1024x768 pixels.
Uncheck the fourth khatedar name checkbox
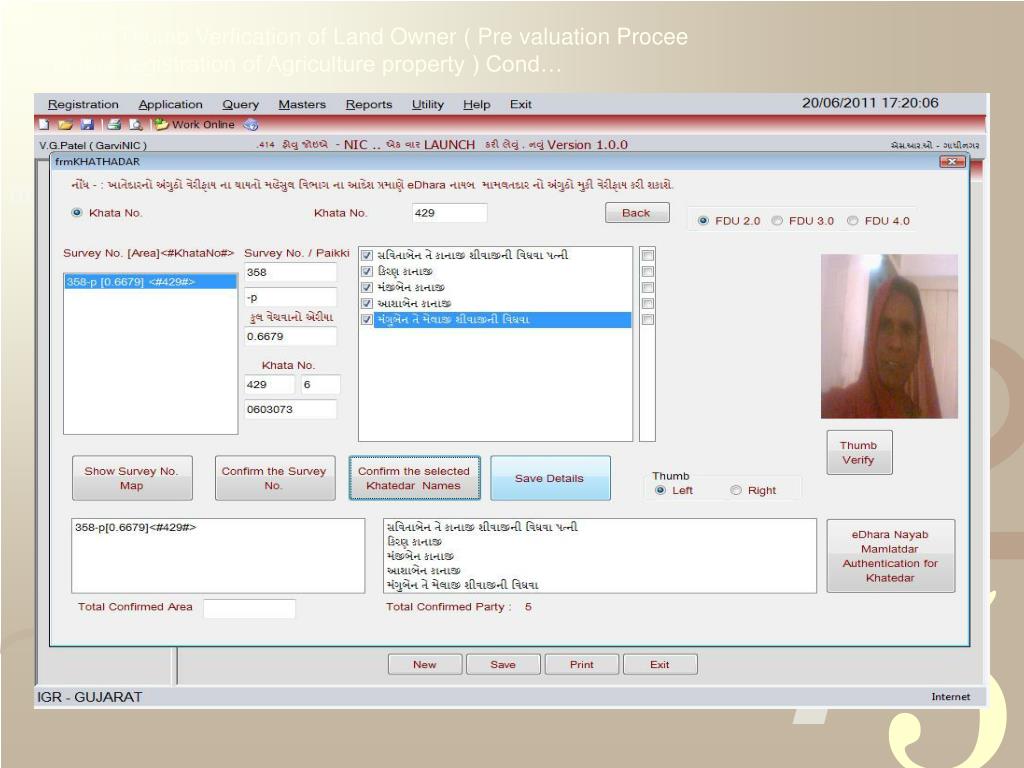367,304
